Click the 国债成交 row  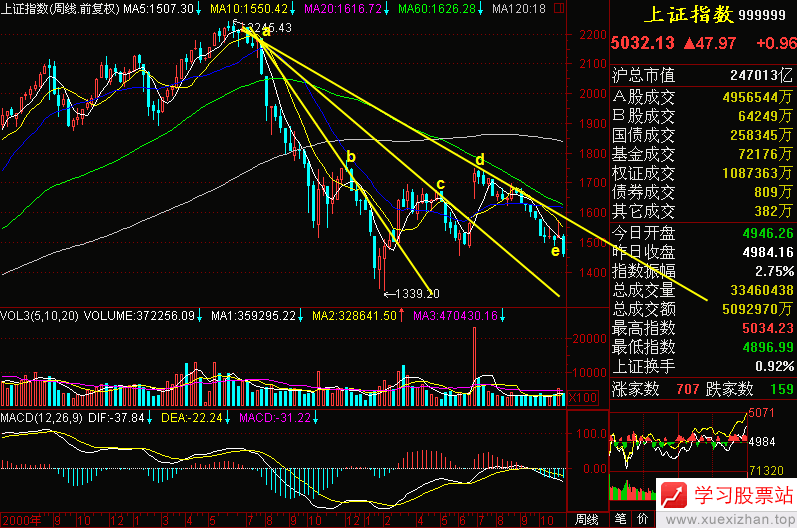702,135
